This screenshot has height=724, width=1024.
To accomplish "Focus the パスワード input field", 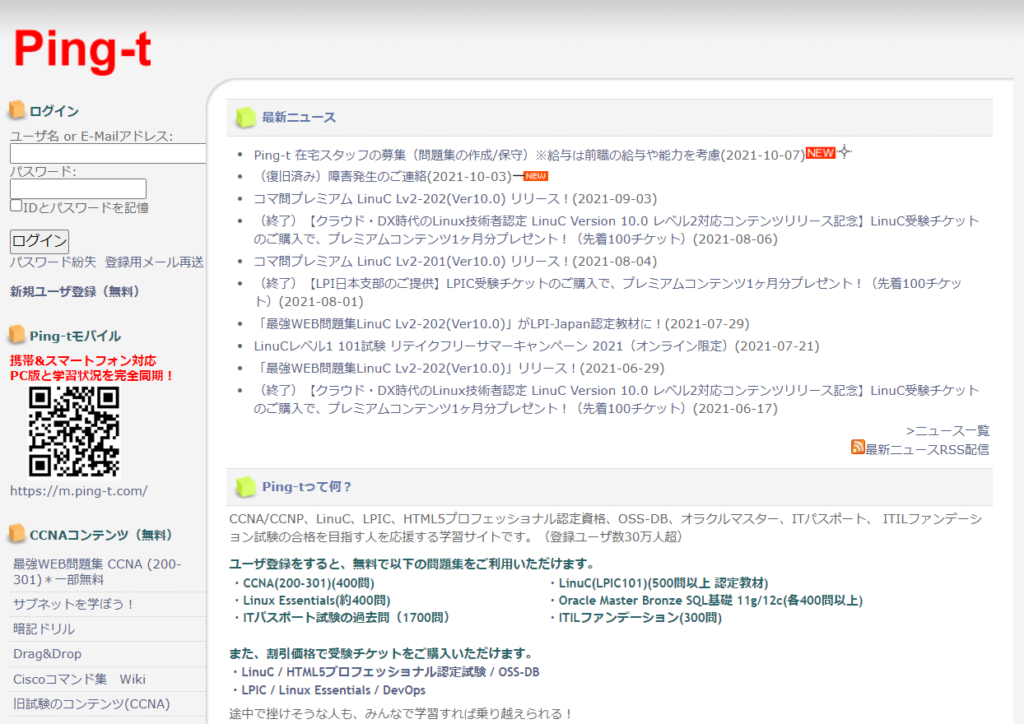I will pos(78,189).
